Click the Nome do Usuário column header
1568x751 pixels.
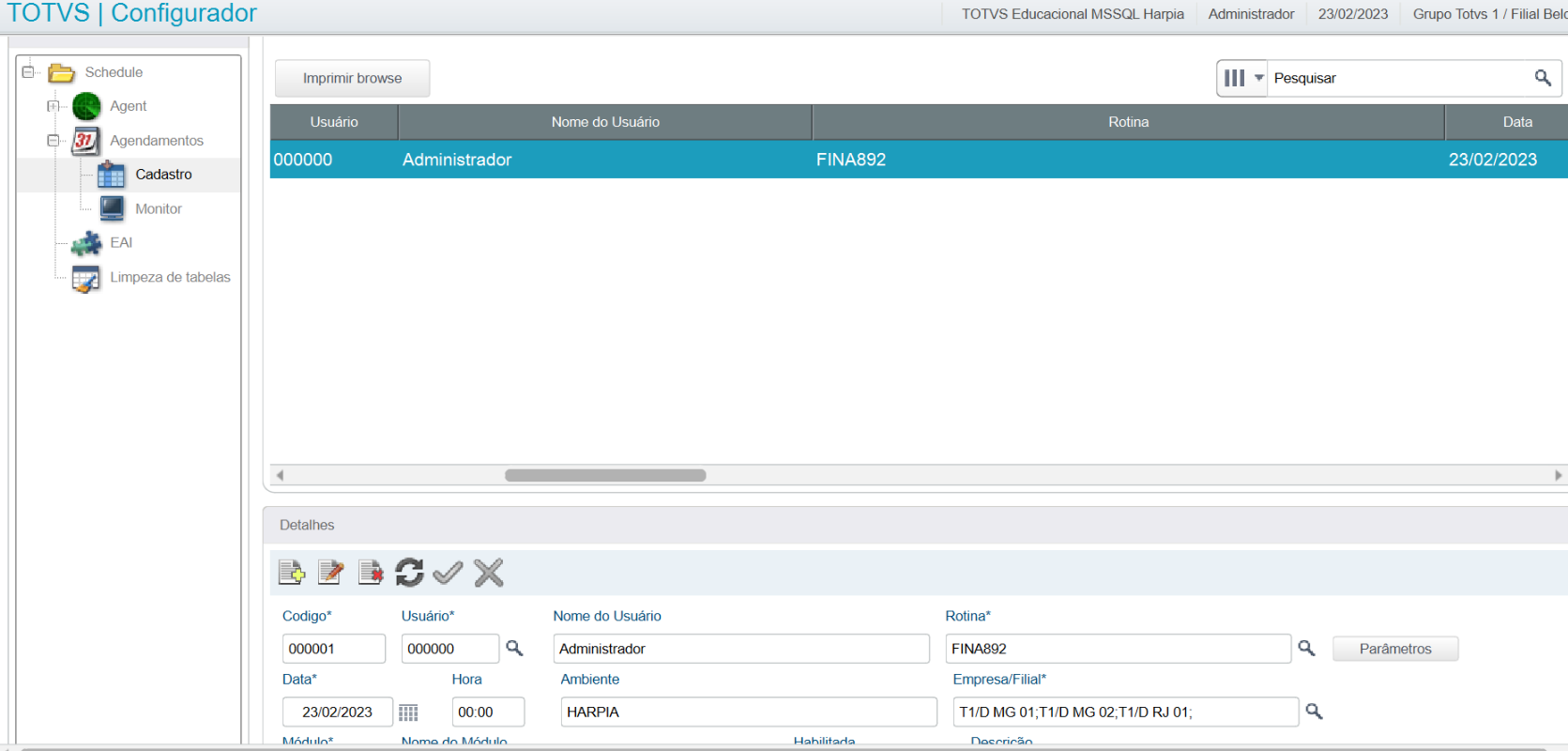(605, 122)
